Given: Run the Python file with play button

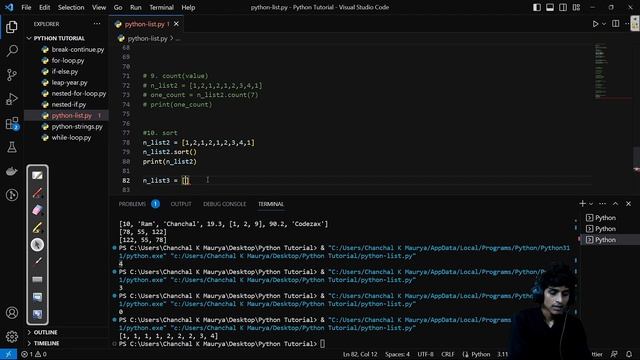Looking at the screenshot, I should coord(596,24).
